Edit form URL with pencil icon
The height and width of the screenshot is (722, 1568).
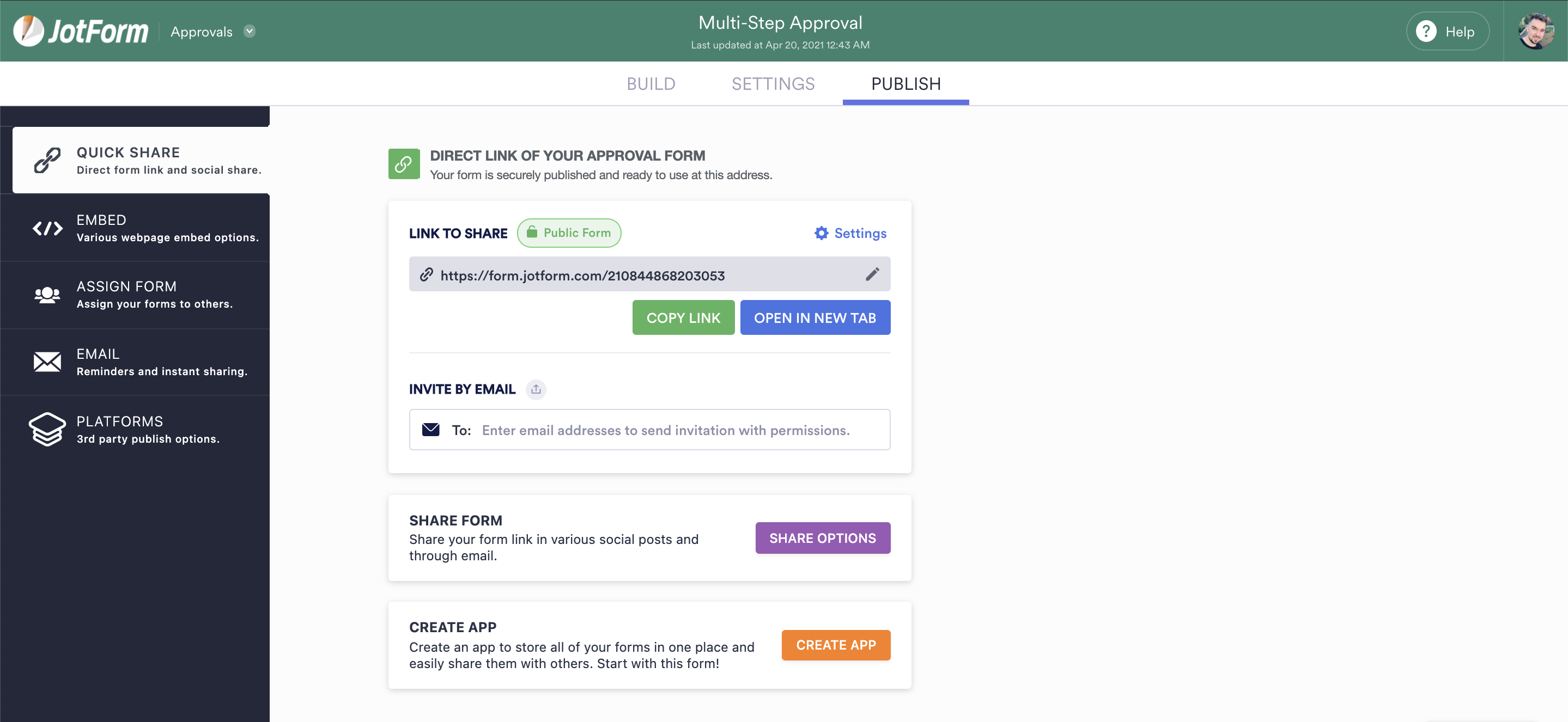(x=872, y=274)
